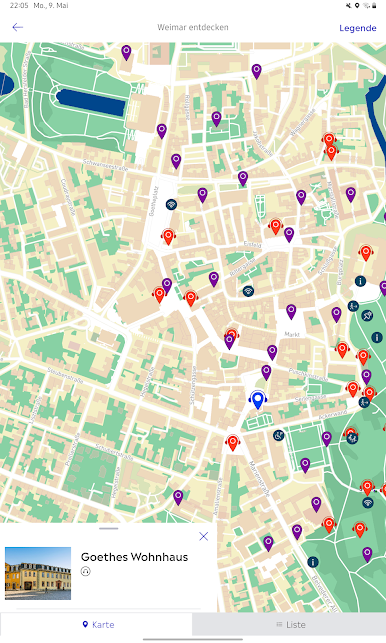Tap the Eisfeld street label

[x=252, y=244]
